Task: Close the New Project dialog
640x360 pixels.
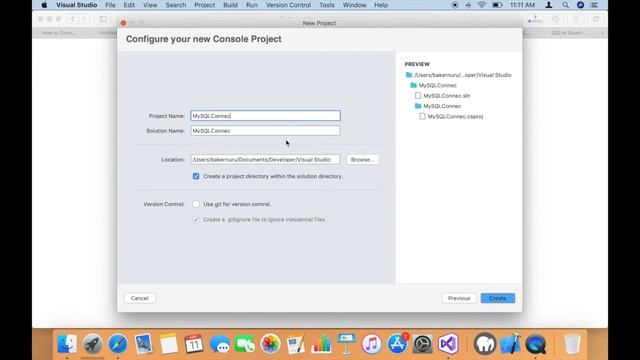Action: pos(123,23)
